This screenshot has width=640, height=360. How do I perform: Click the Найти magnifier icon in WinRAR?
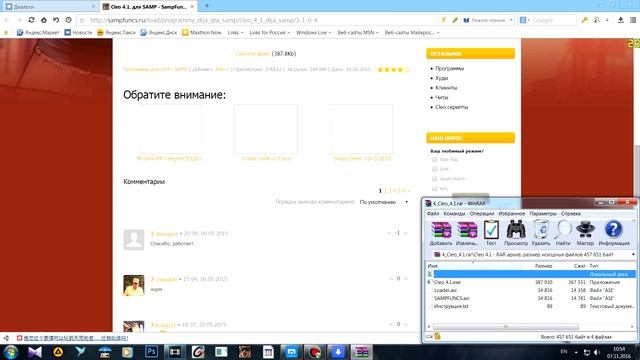tap(563, 230)
